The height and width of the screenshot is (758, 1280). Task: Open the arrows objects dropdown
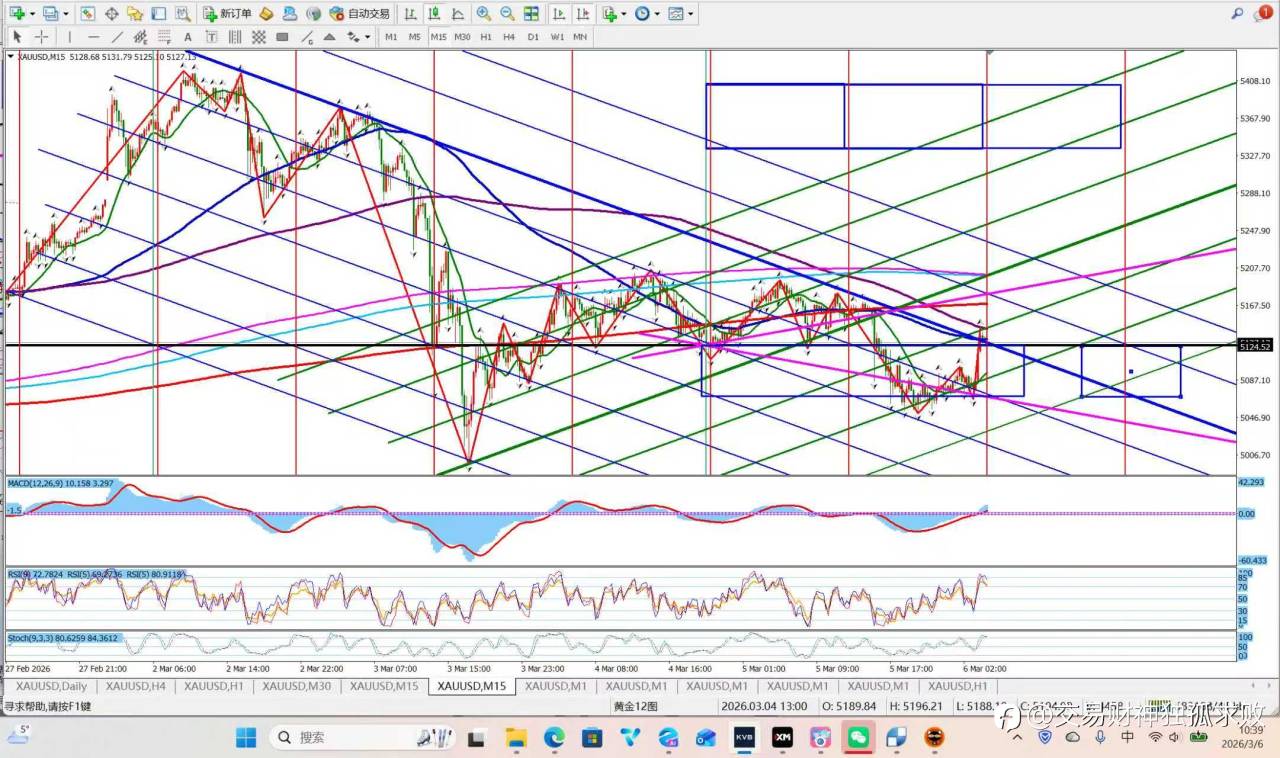pyautogui.click(x=368, y=37)
